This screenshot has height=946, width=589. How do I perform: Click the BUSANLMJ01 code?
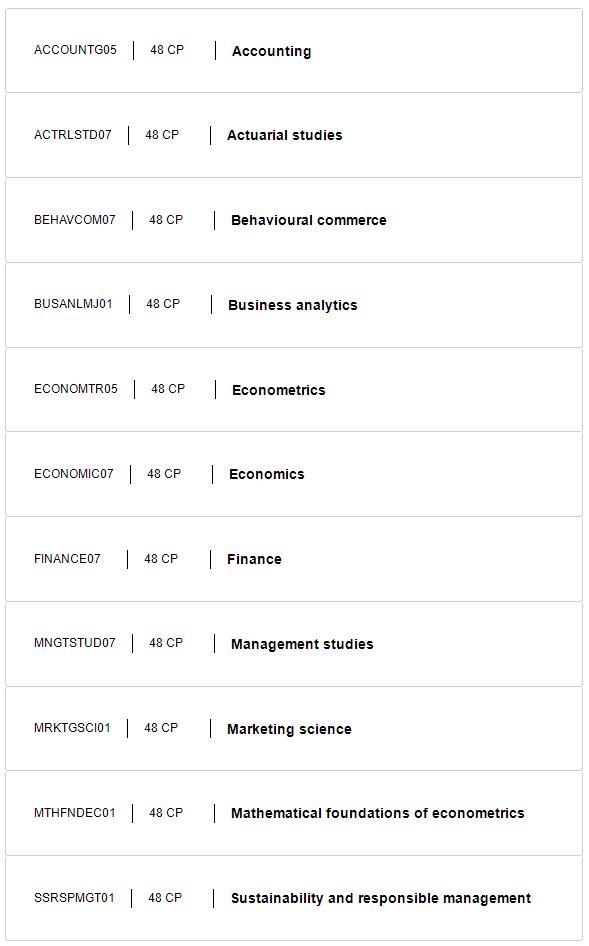tap(74, 304)
